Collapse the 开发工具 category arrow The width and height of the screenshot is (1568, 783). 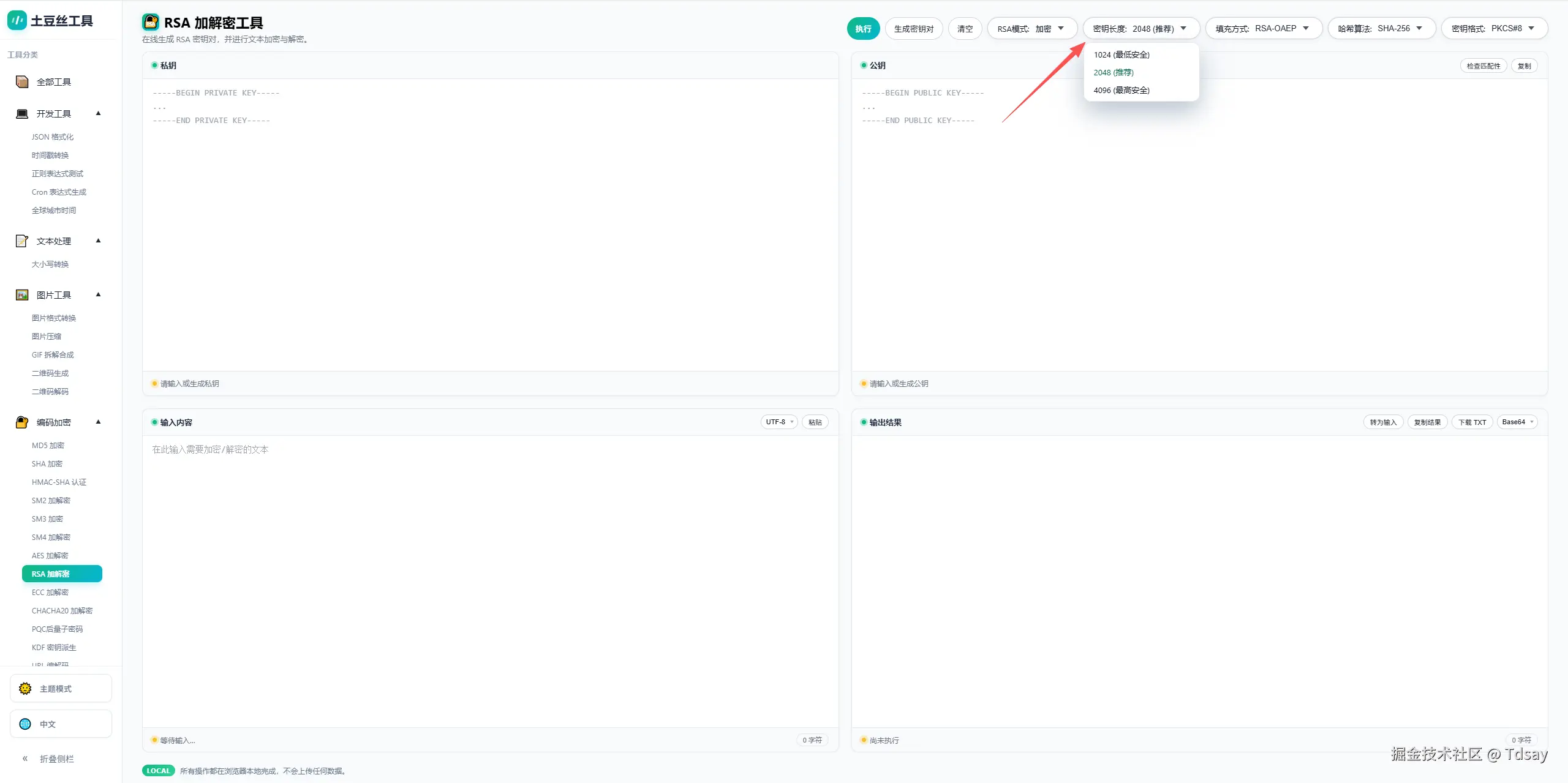point(98,113)
